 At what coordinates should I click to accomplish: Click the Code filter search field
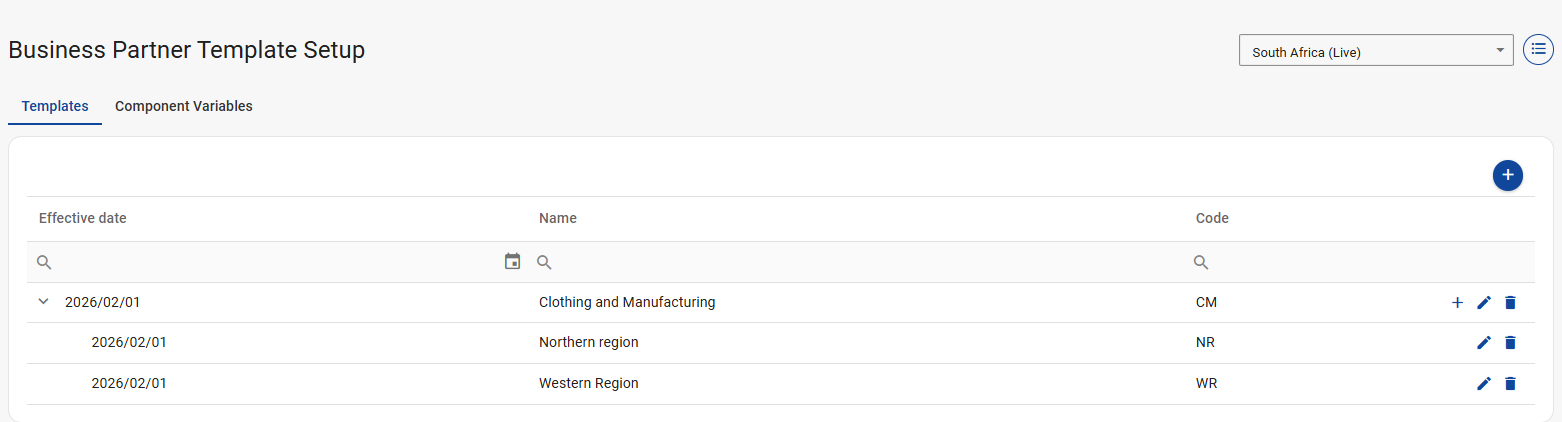click(x=1360, y=262)
